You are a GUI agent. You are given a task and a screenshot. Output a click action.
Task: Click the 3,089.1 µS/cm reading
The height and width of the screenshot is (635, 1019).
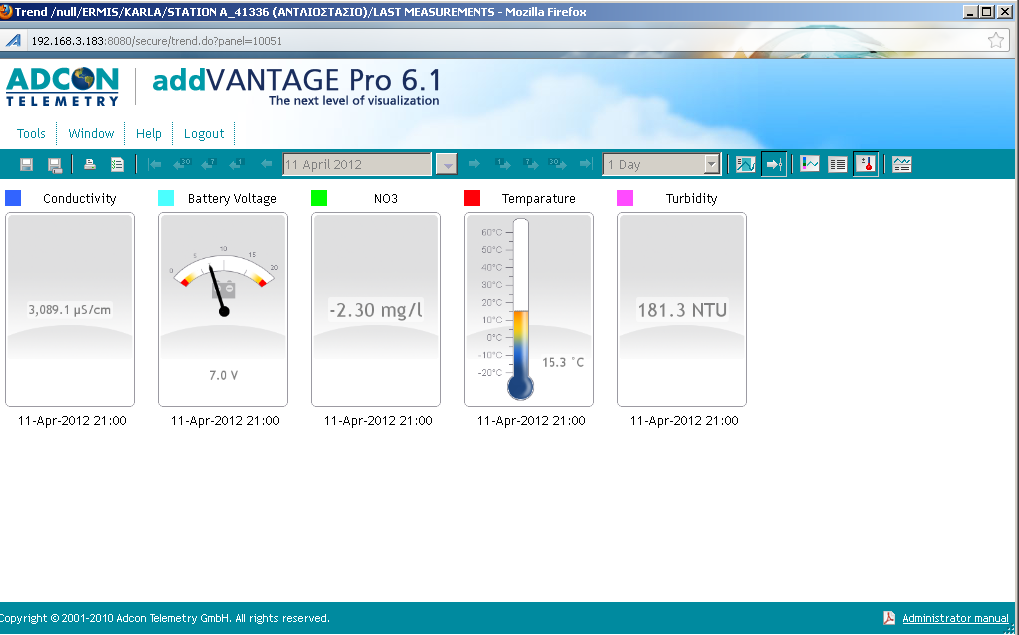[x=70, y=310]
